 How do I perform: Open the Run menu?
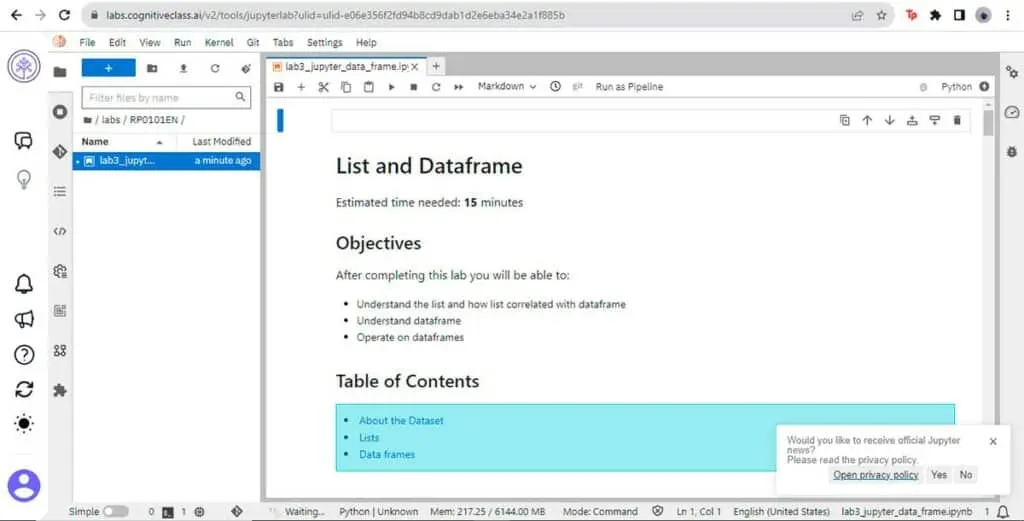[x=182, y=42]
